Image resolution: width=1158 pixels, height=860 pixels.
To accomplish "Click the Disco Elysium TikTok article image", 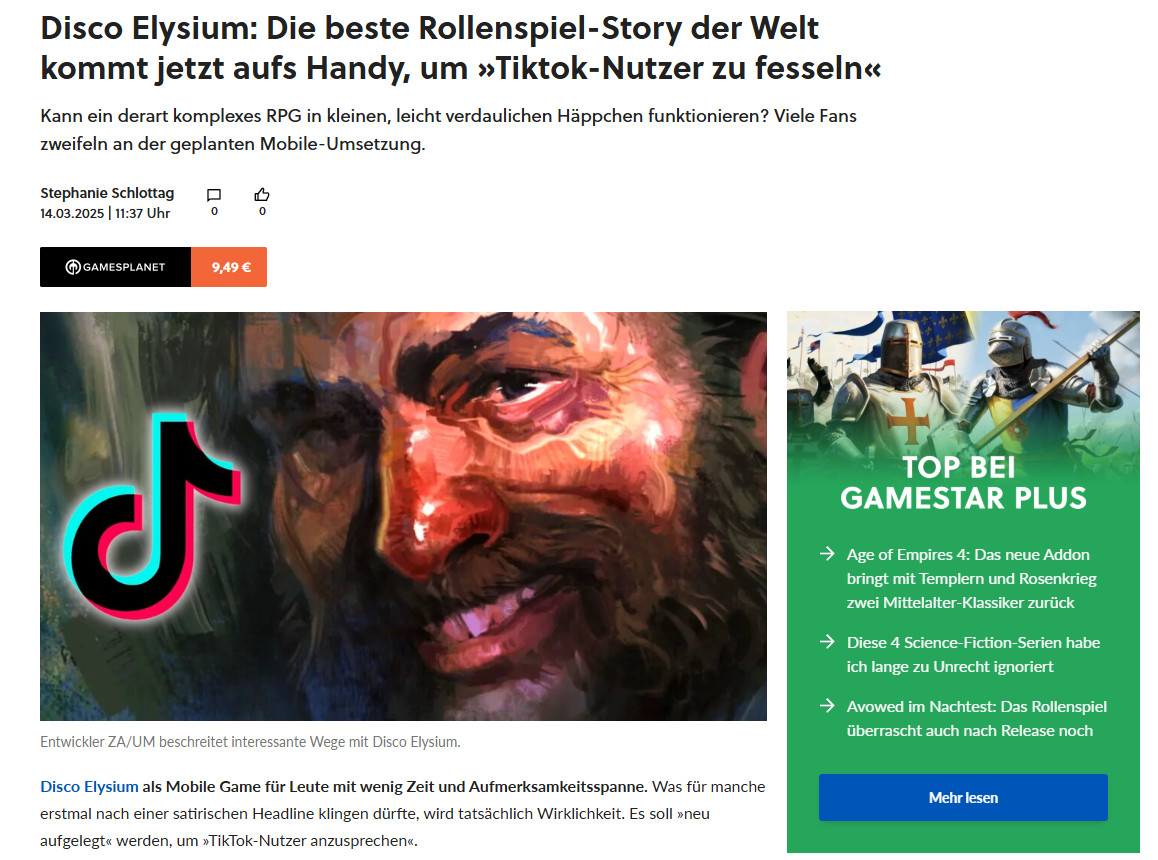I will click(403, 516).
